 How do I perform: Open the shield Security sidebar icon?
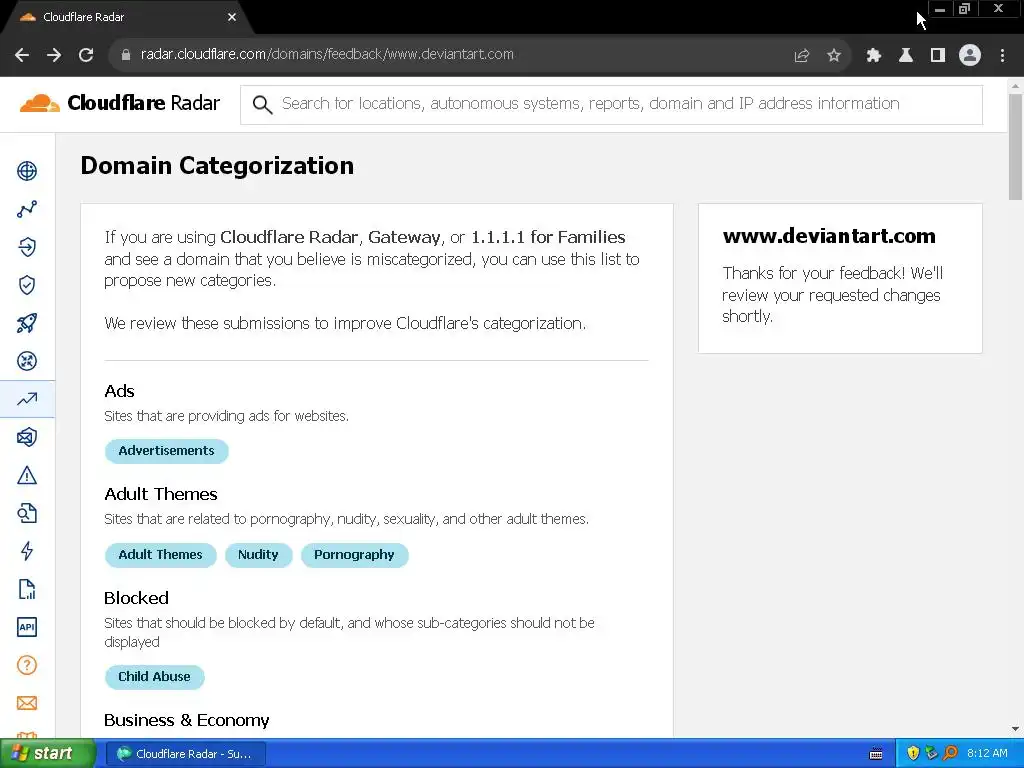pyautogui.click(x=27, y=285)
